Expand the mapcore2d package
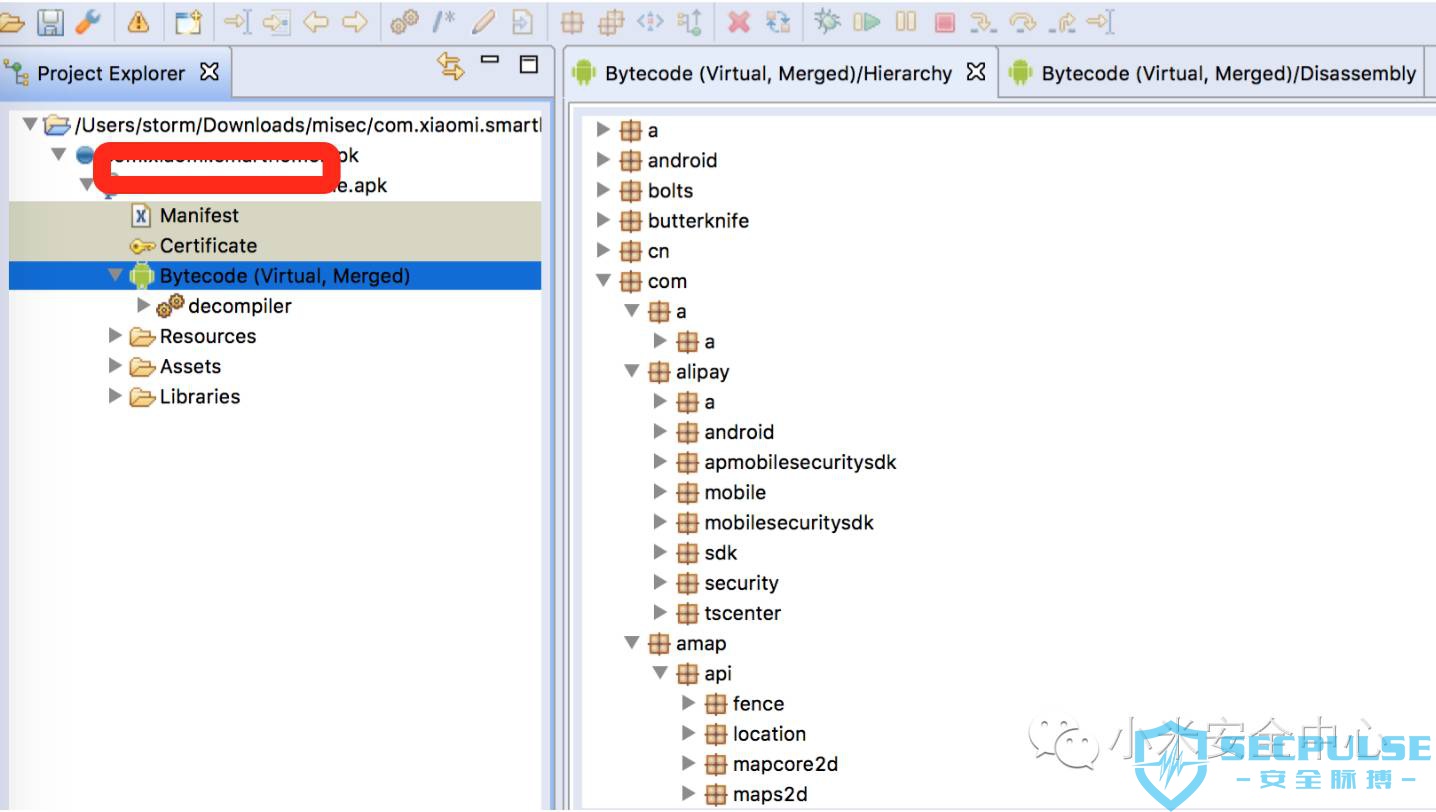 pyautogui.click(x=688, y=763)
